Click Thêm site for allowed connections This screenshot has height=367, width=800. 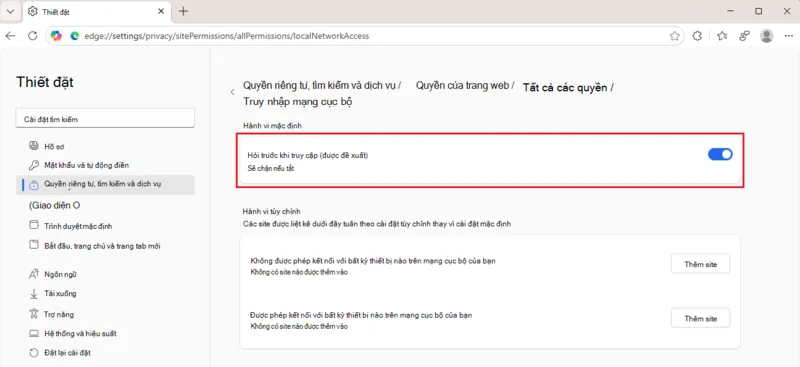[x=701, y=319]
